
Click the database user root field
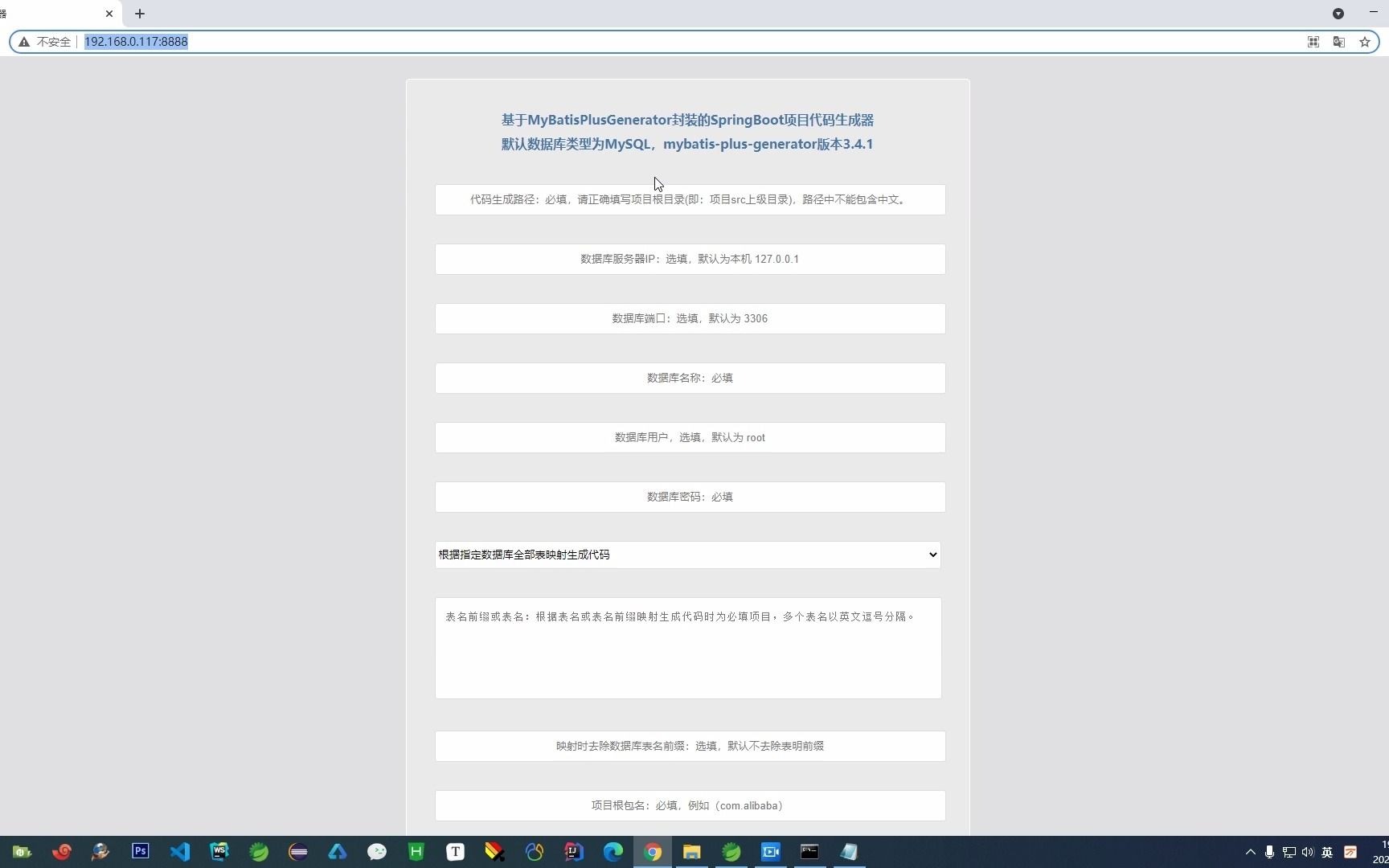pos(690,437)
